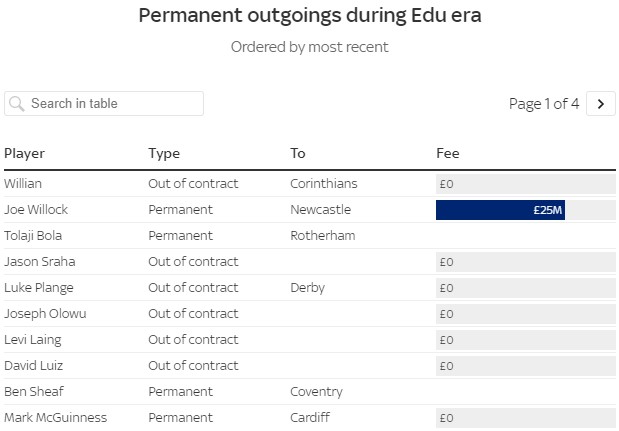
Task: Sort by the To column header
Action: point(298,153)
